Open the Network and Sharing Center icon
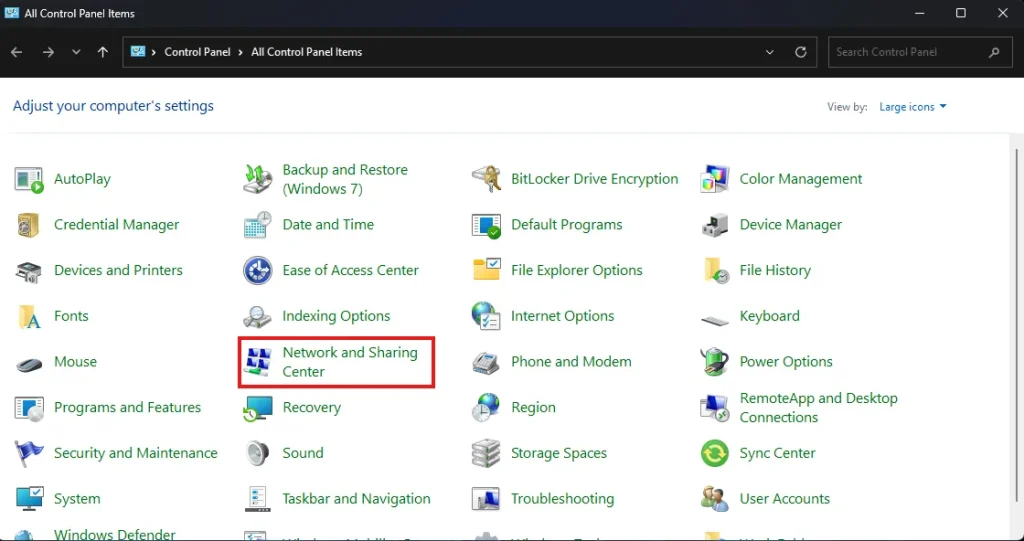Image resolution: width=1024 pixels, height=541 pixels. point(257,362)
